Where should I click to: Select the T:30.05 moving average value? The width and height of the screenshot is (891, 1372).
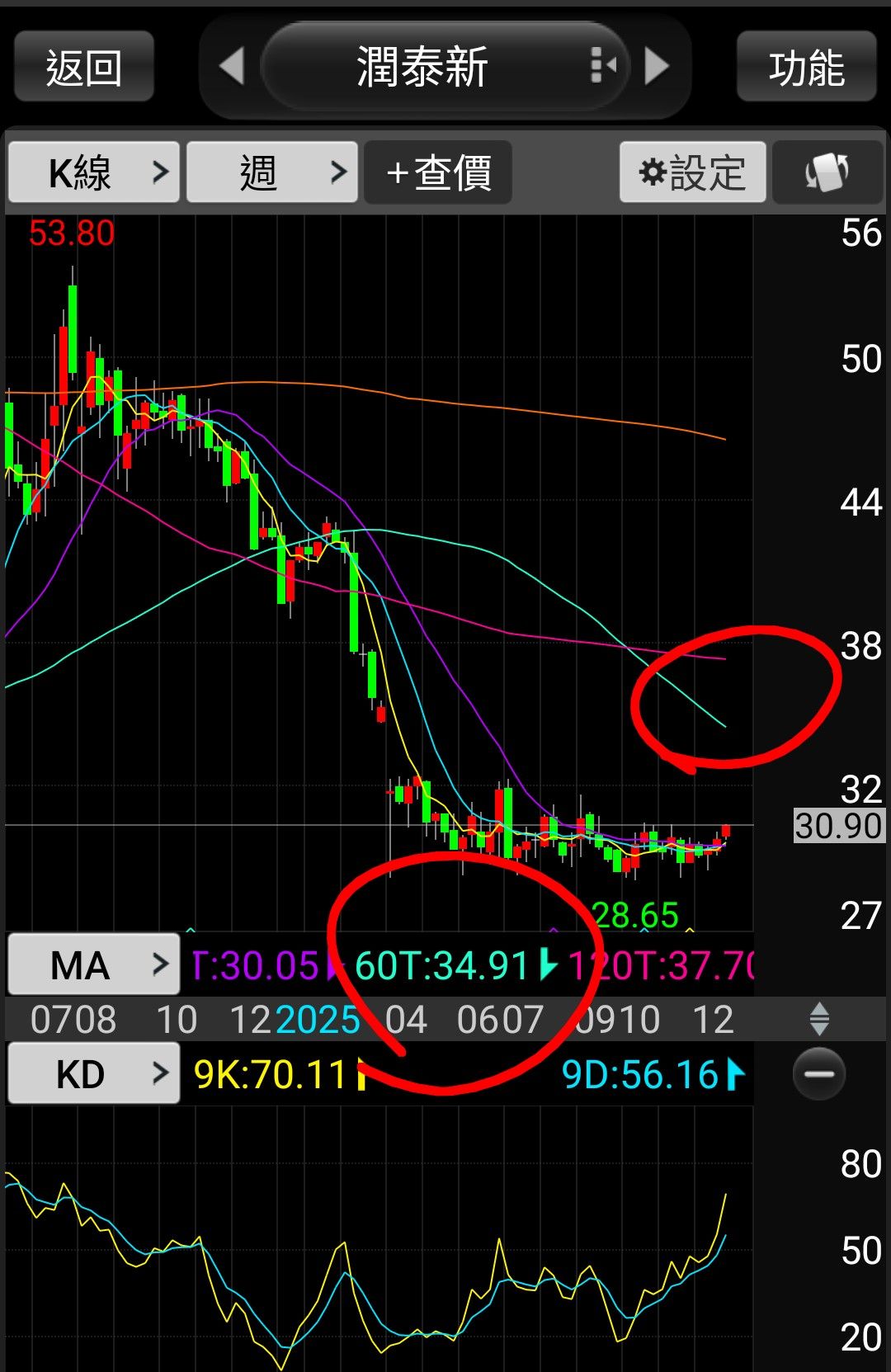(x=255, y=965)
